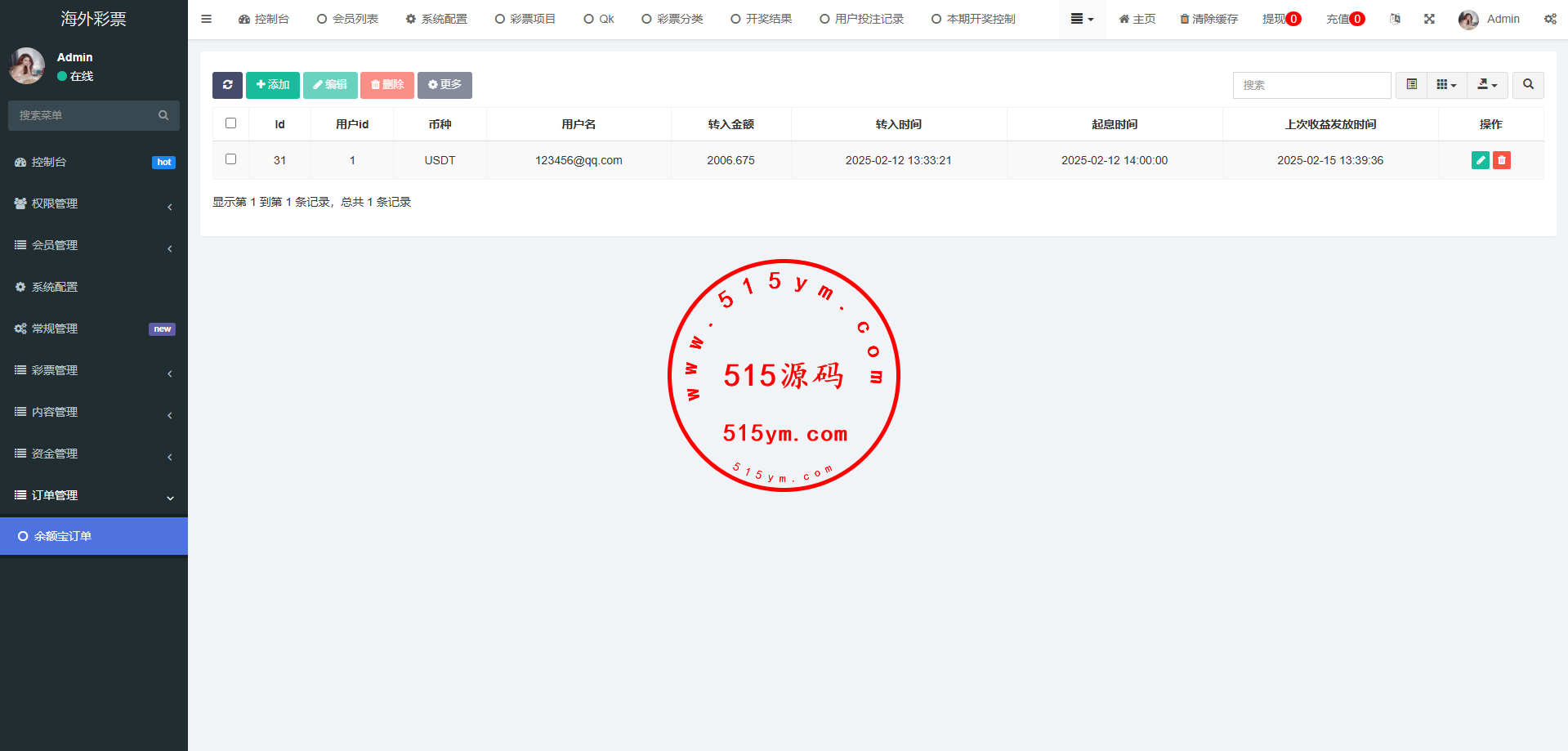Collapse the 订单管理 sidebar menu
1568x751 pixels.
[x=94, y=495]
